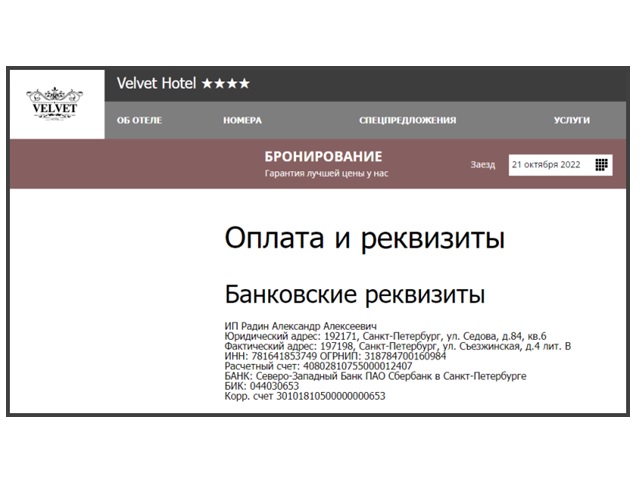Click the Velvet Hotel title text
The height and width of the screenshot is (499, 644).
(157, 84)
